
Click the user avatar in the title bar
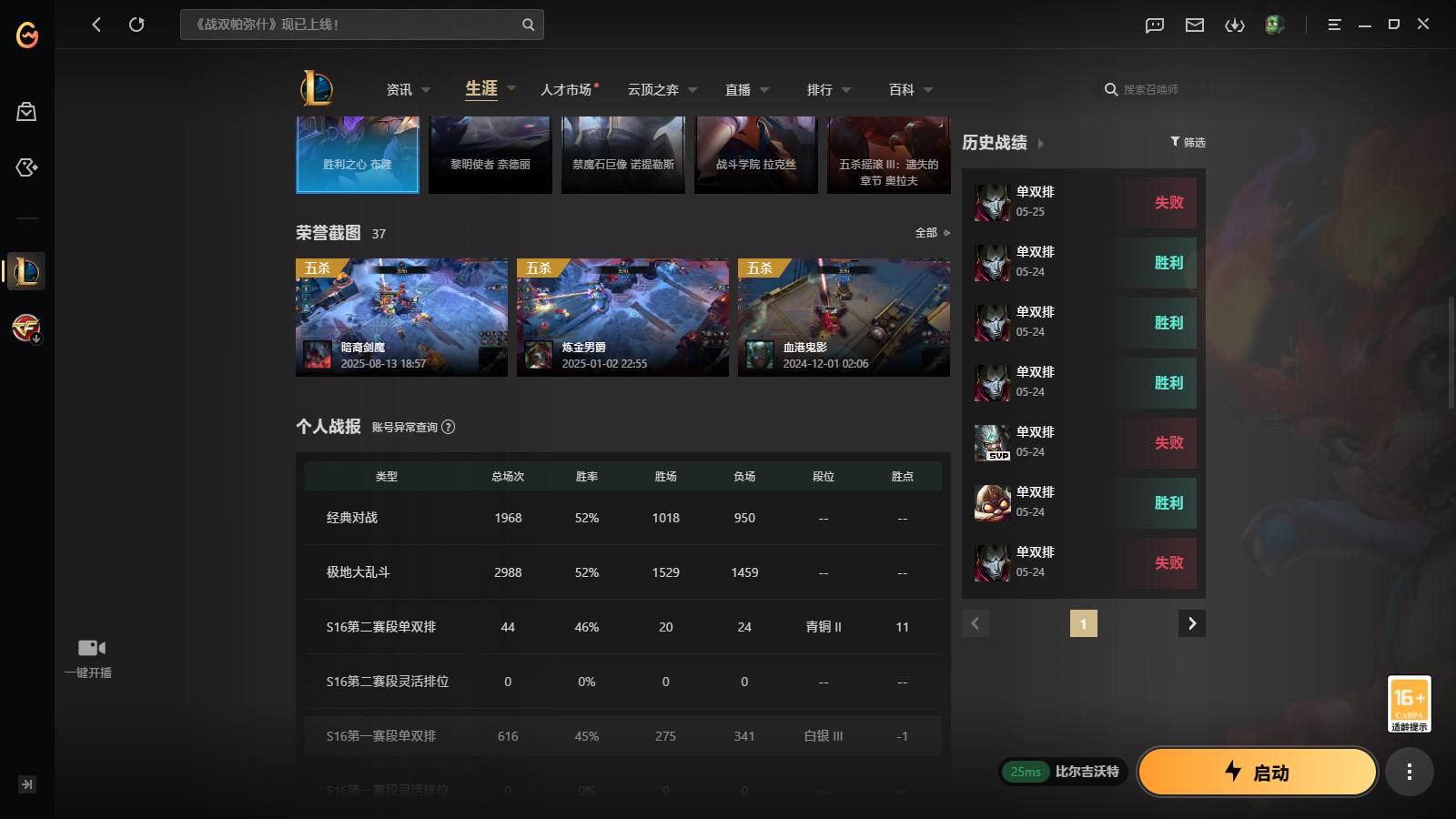tap(1274, 25)
